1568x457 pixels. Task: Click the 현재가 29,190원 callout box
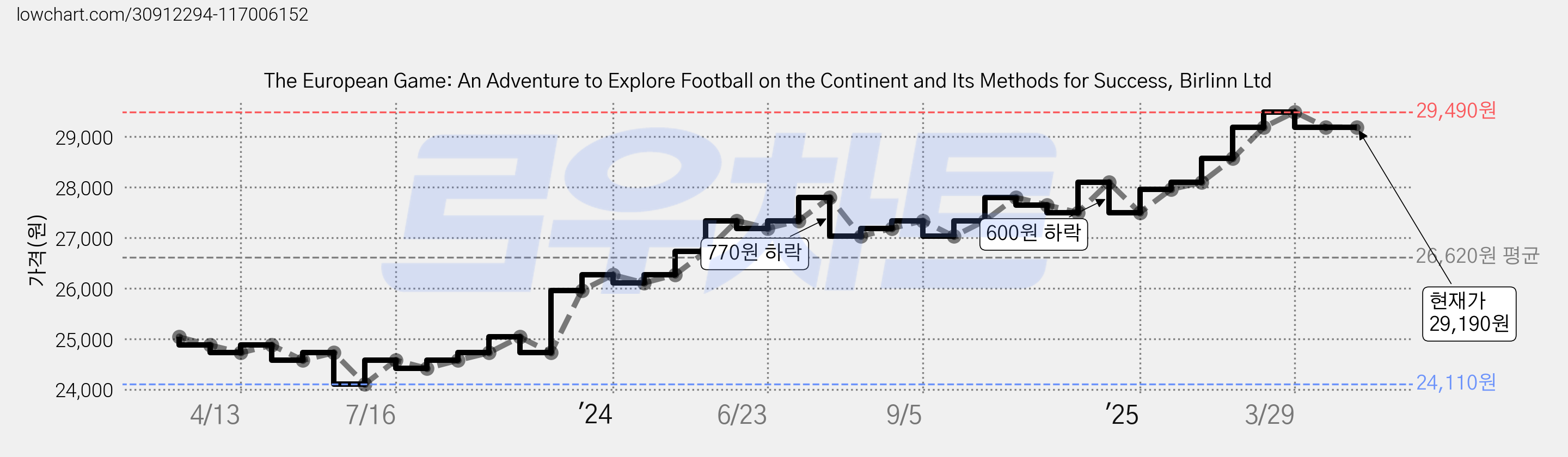coord(1469,313)
